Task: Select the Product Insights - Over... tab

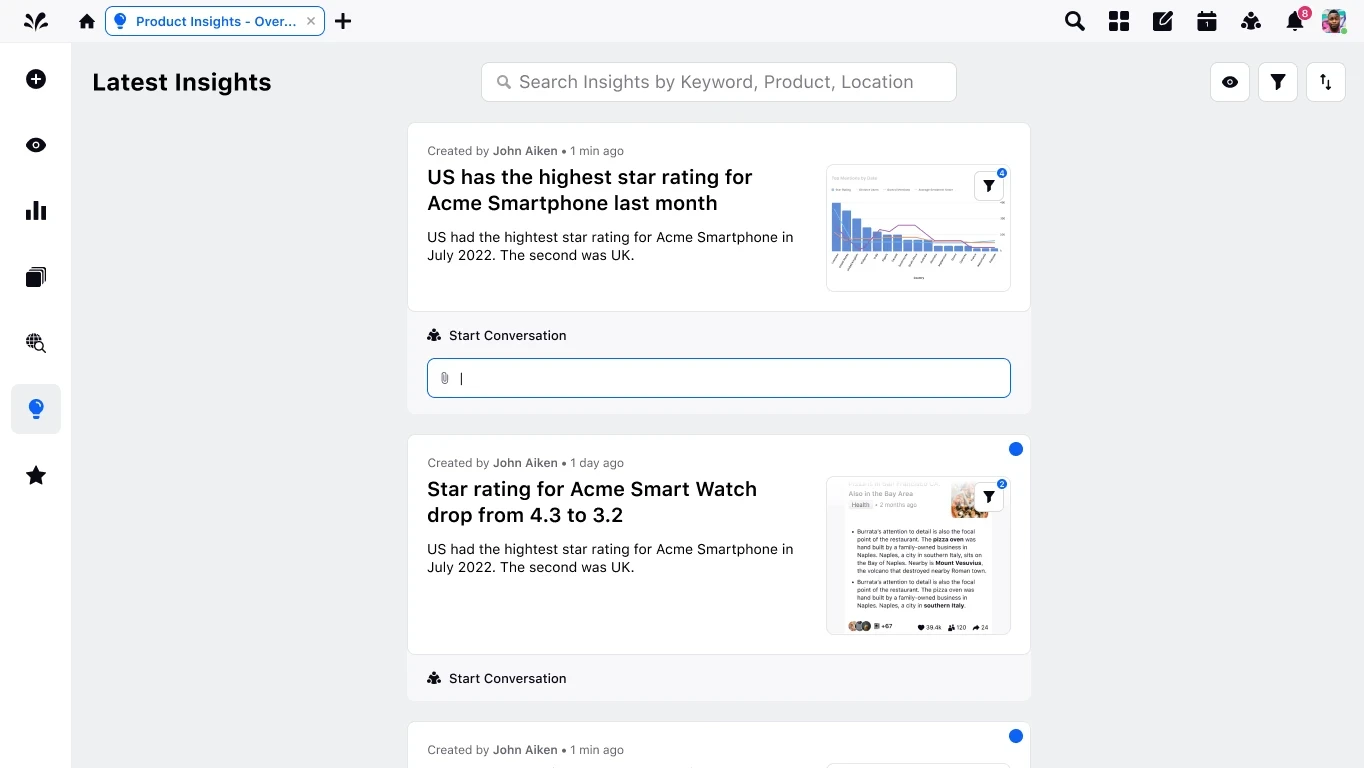Action: tap(215, 21)
